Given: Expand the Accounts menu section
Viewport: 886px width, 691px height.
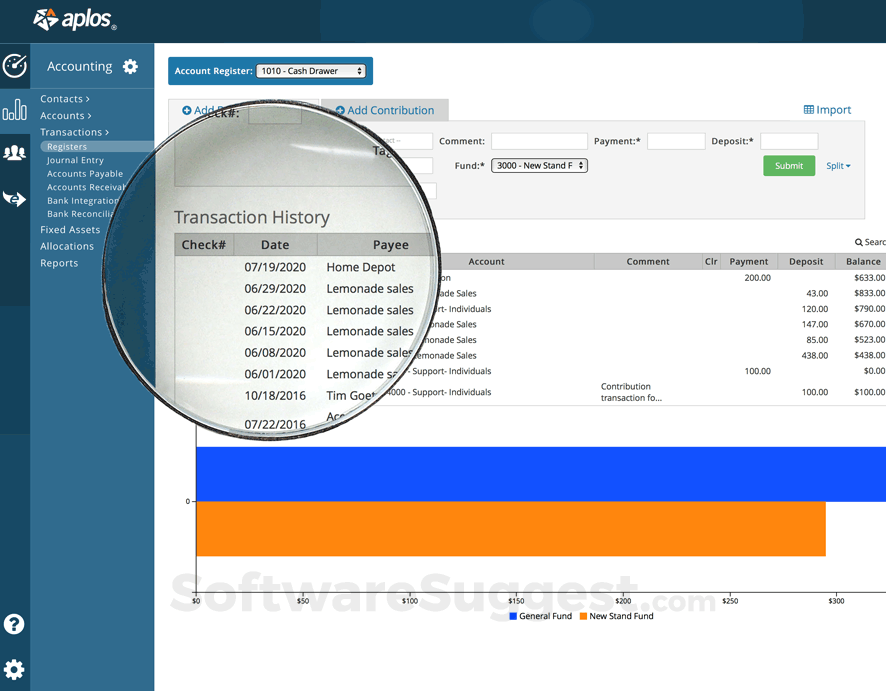Looking at the screenshot, I should click(x=66, y=115).
